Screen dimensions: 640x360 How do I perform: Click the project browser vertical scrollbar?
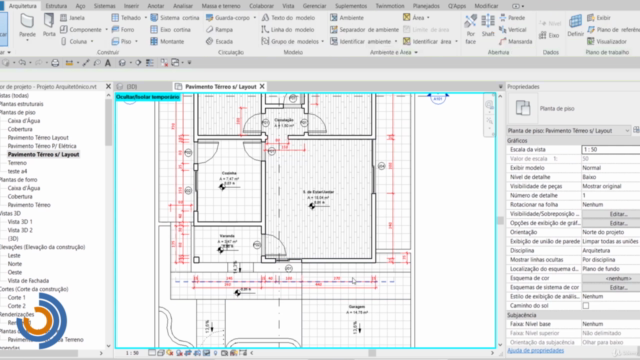pos(108,122)
